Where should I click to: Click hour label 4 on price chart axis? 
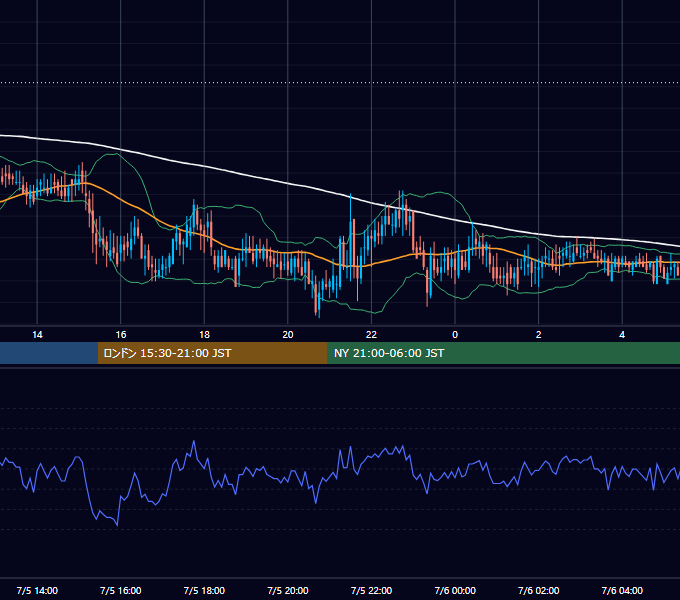622,335
